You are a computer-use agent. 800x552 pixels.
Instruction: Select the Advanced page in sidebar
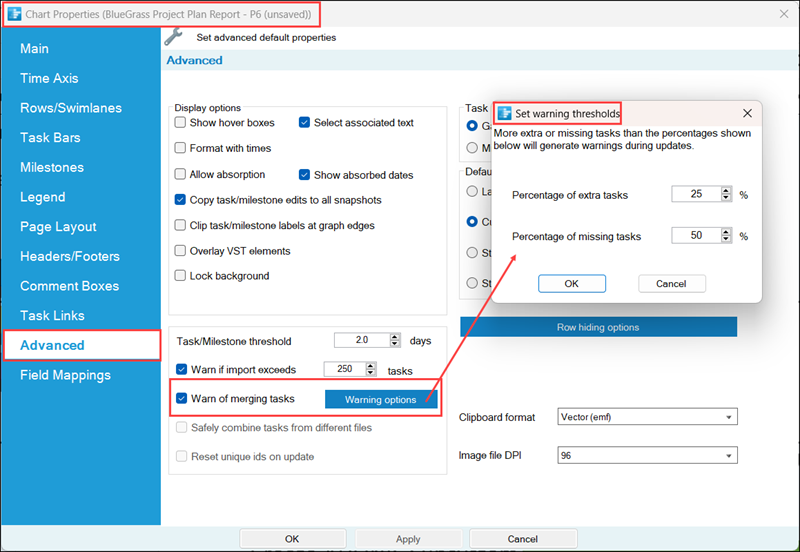click(82, 345)
